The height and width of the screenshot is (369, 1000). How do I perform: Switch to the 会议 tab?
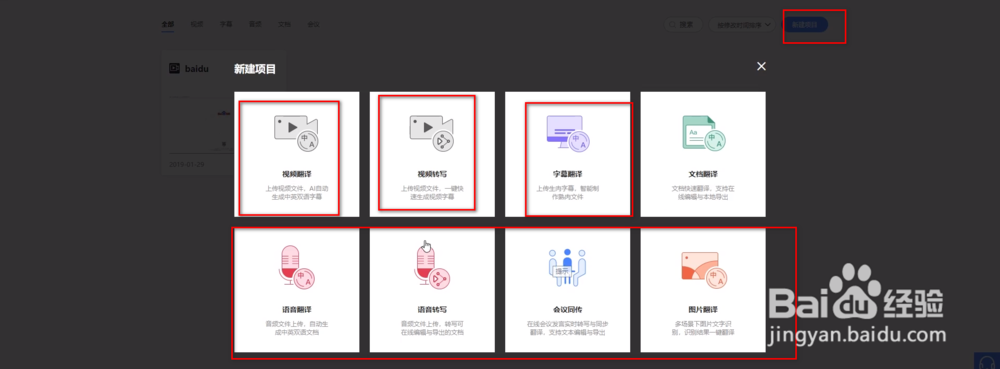pyautogui.click(x=313, y=24)
